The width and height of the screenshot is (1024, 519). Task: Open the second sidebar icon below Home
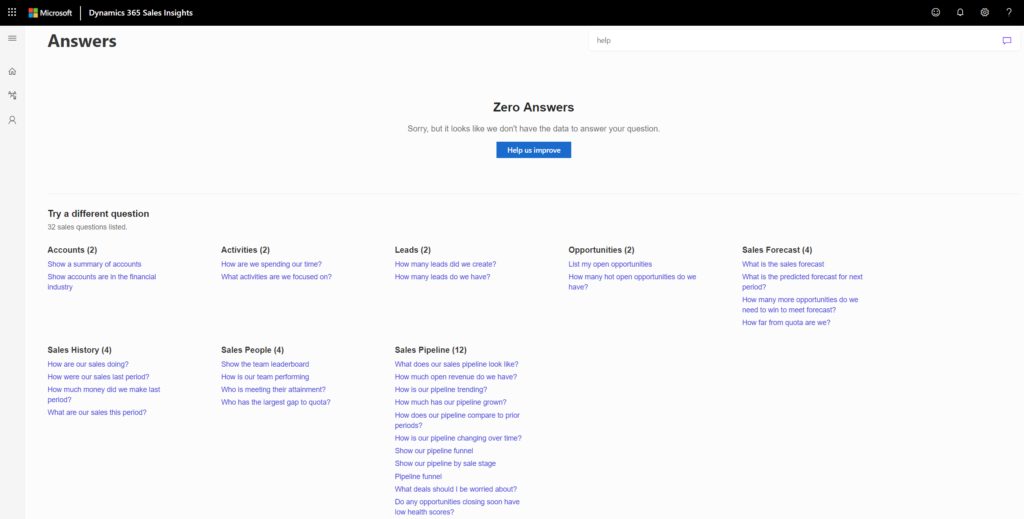12,95
